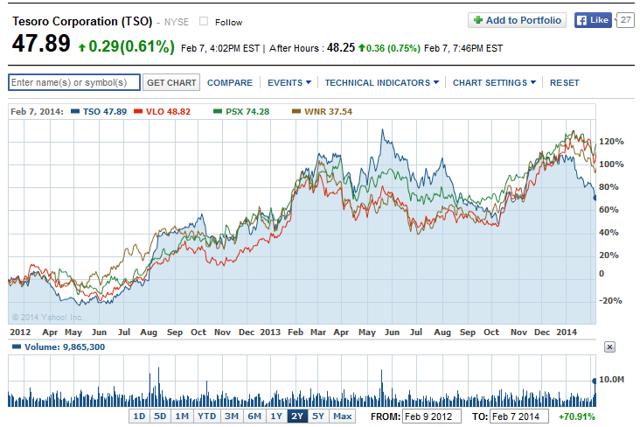640x427 pixels.
Task: Check the Follow checkbox
Action: 203,21
